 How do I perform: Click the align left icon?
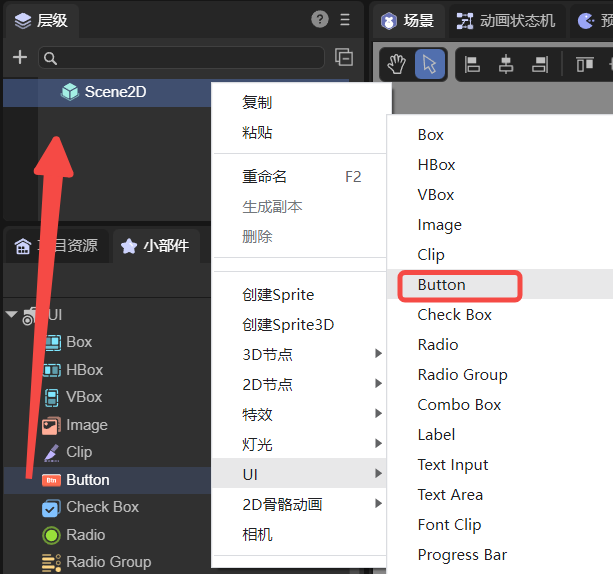pyautogui.click(x=473, y=64)
